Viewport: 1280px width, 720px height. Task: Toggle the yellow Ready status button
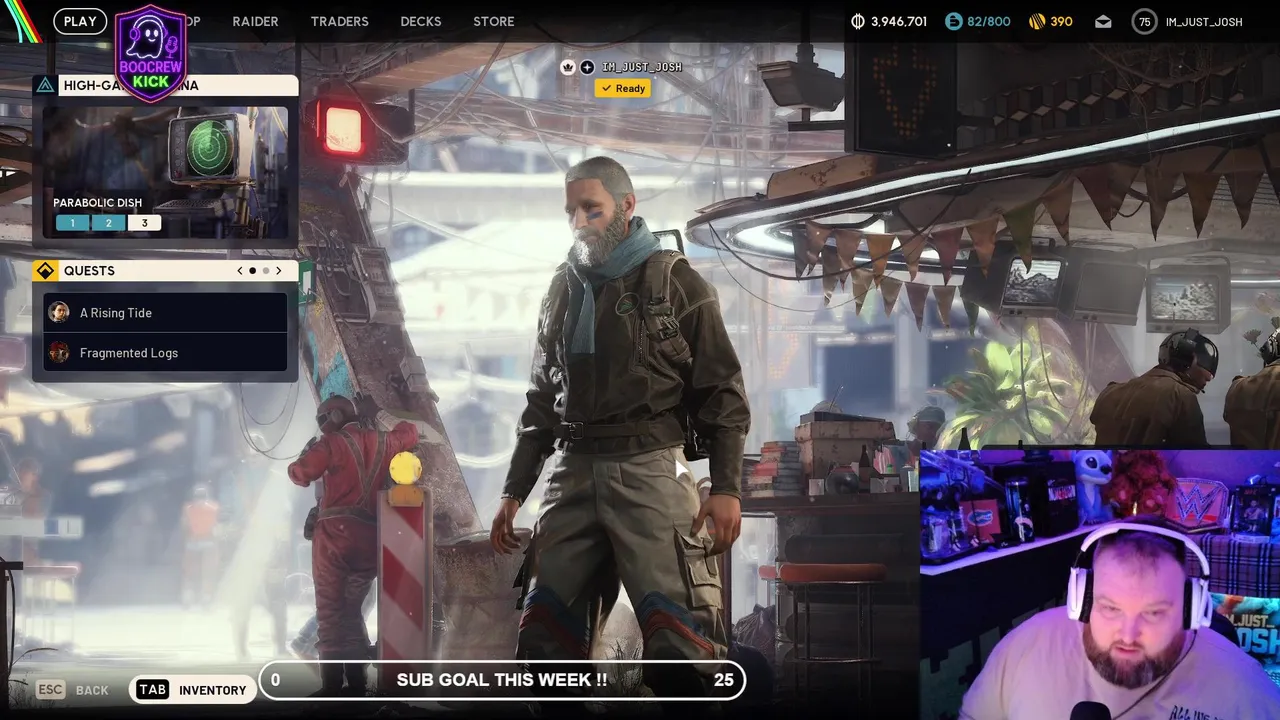tap(623, 88)
